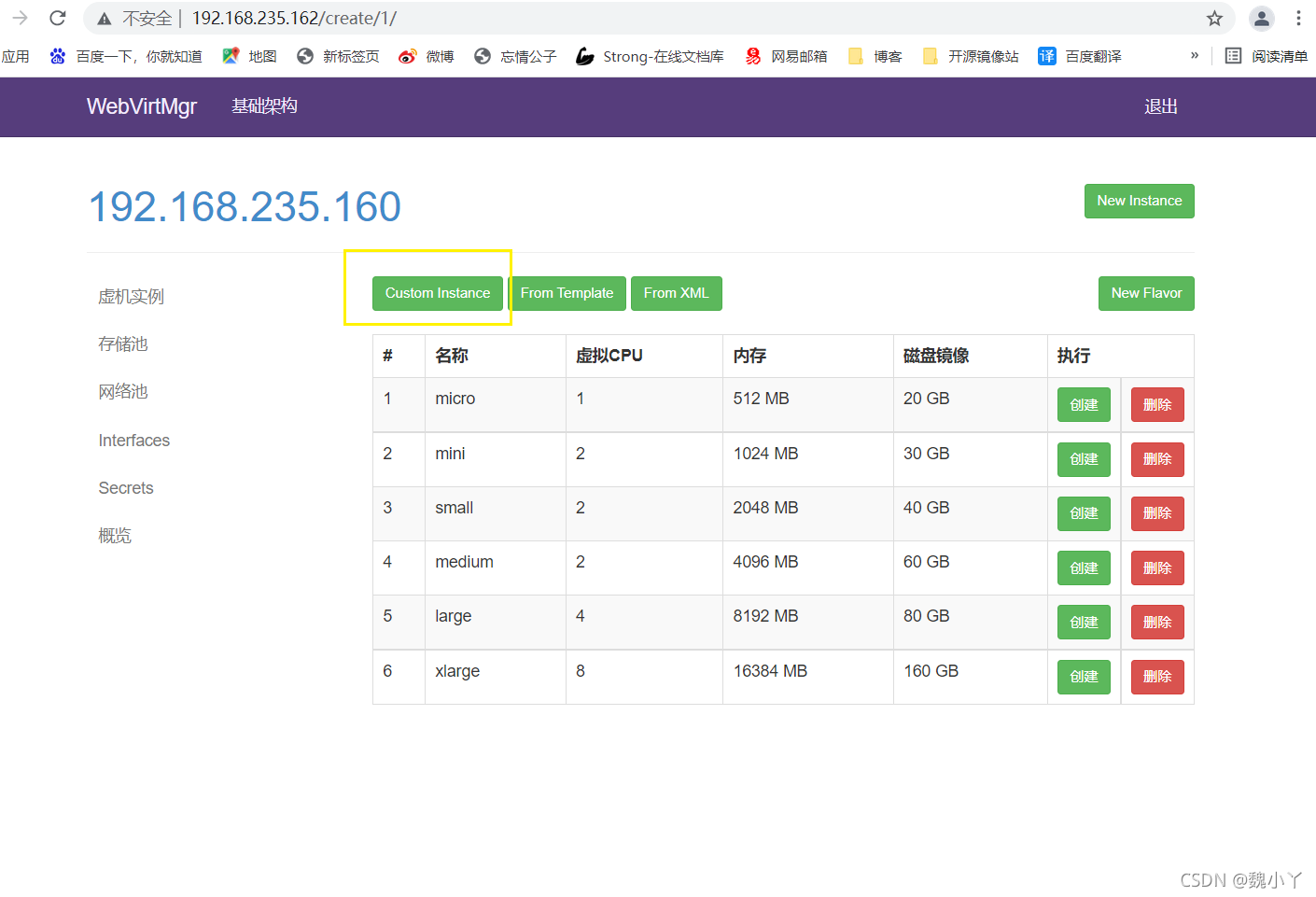The height and width of the screenshot is (897, 1316).
Task: Open the 博客 bookmark folder
Action: [875, 57]
